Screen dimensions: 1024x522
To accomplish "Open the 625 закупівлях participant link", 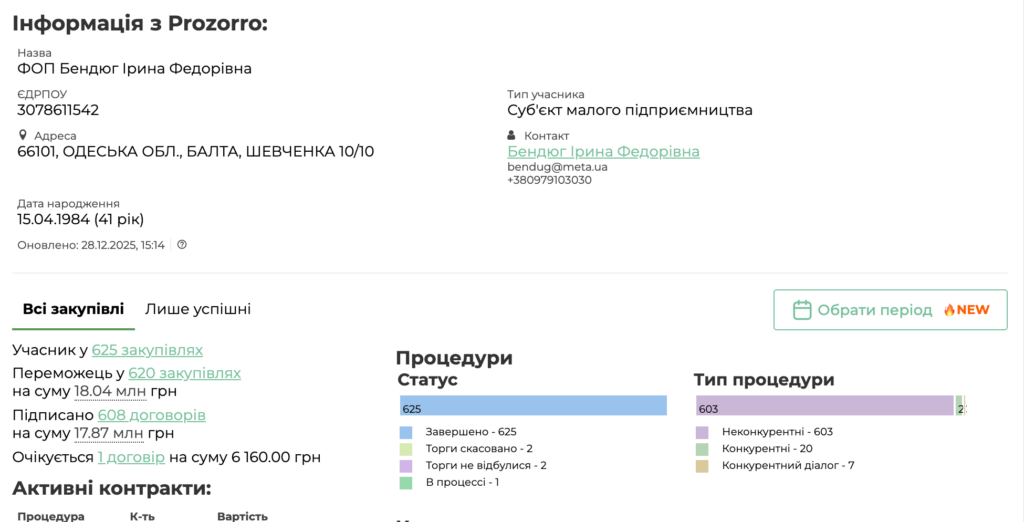I will tap(147, 350).
